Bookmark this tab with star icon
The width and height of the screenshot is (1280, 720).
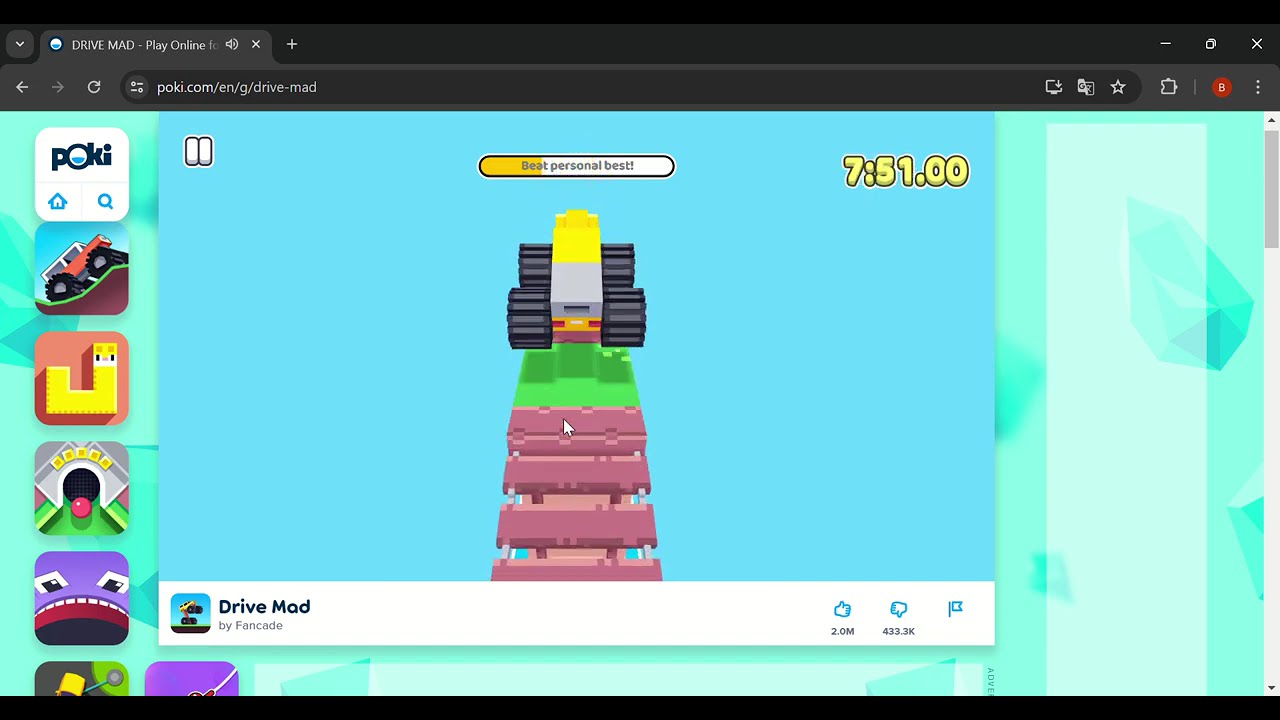[1118, 87]
